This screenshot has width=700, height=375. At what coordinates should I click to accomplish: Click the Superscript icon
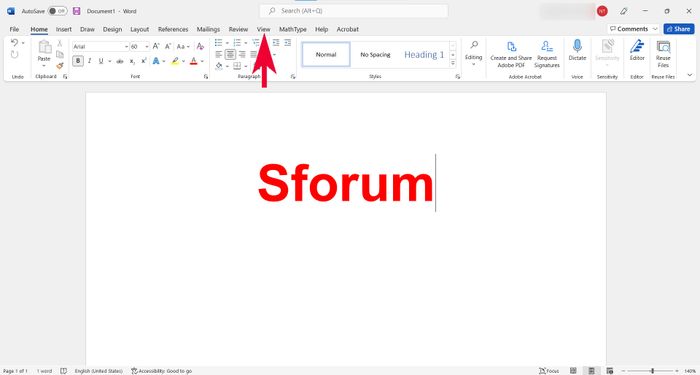[144, 61]
